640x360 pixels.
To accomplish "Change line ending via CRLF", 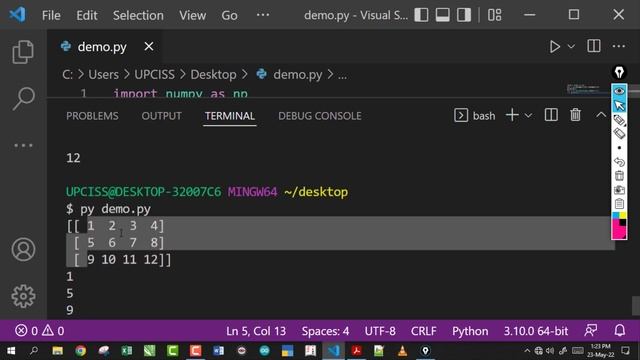I will 423,331.
